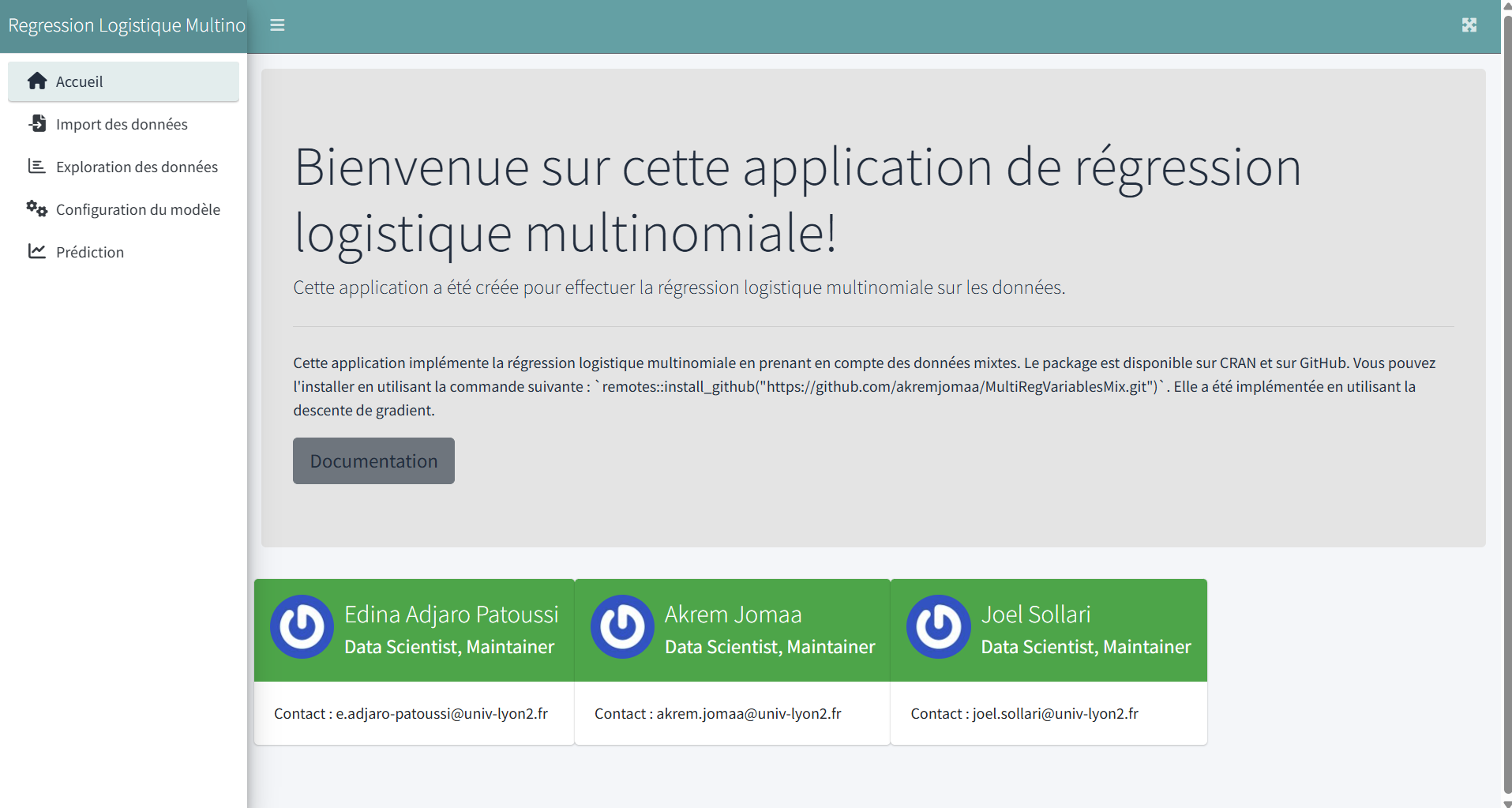Click the import icon for Import des données
The height and width of the screenshot is (808, 1512).
point(37,124)
